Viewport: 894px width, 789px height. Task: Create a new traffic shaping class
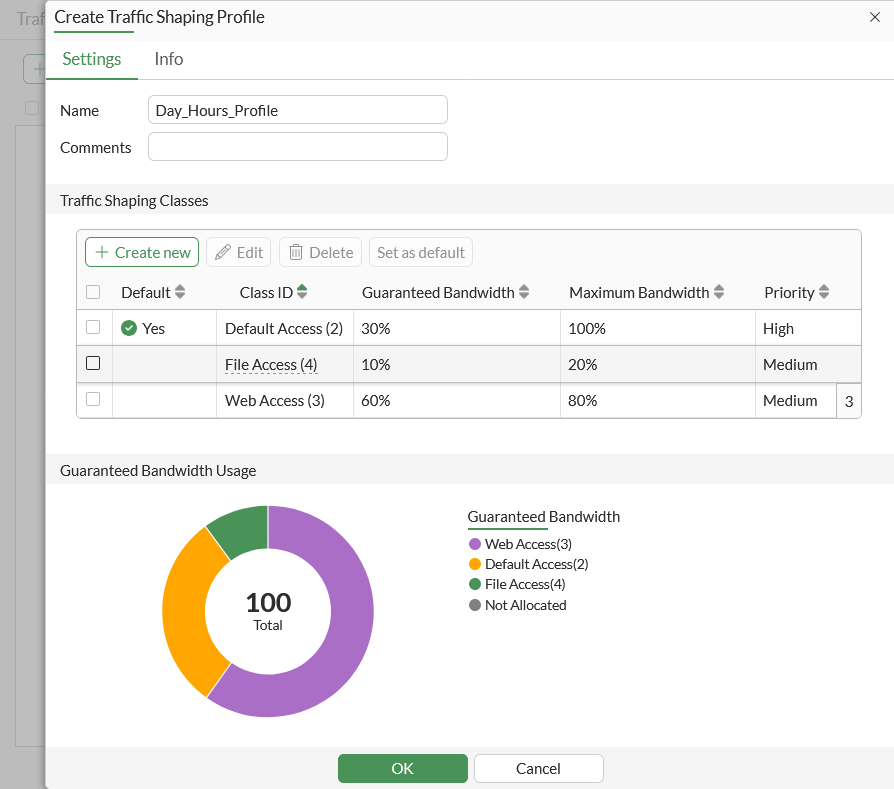tap(141, 252)
